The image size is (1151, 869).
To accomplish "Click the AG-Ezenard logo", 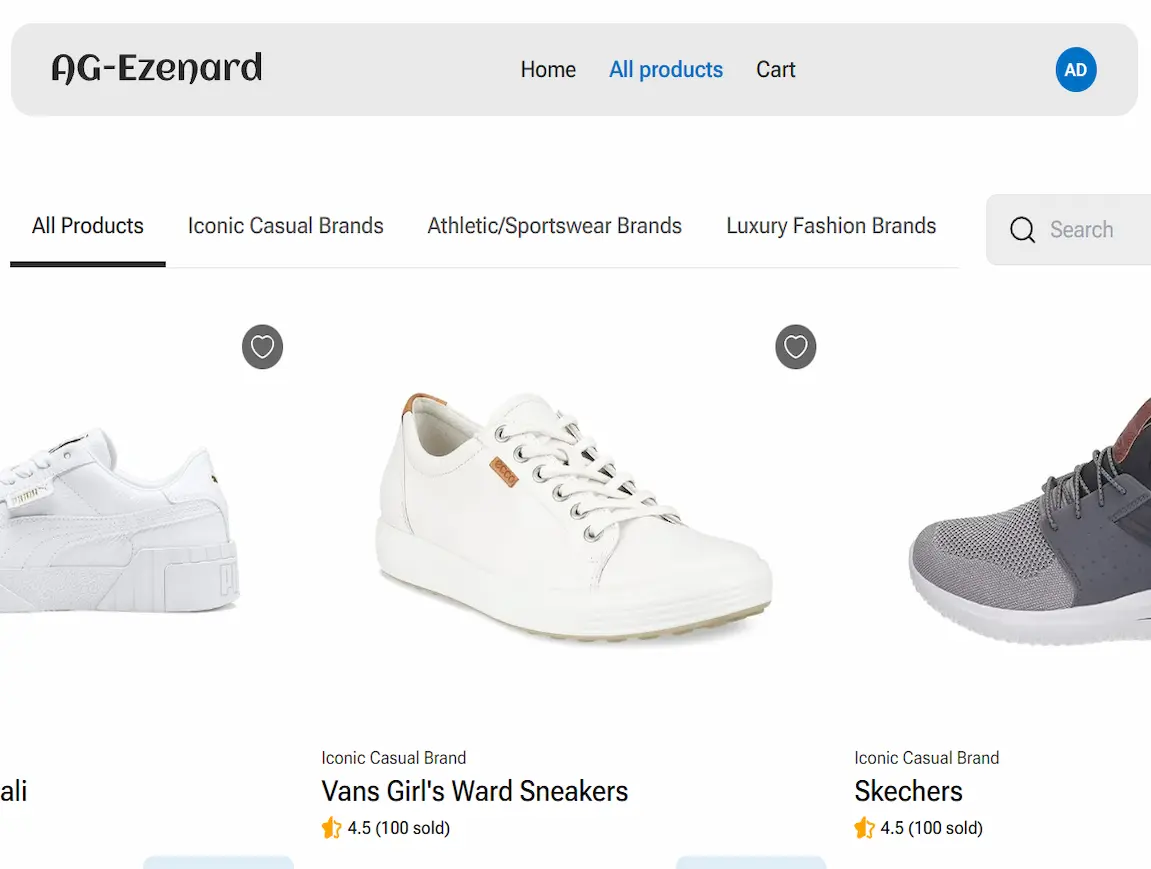I will 156,68.
